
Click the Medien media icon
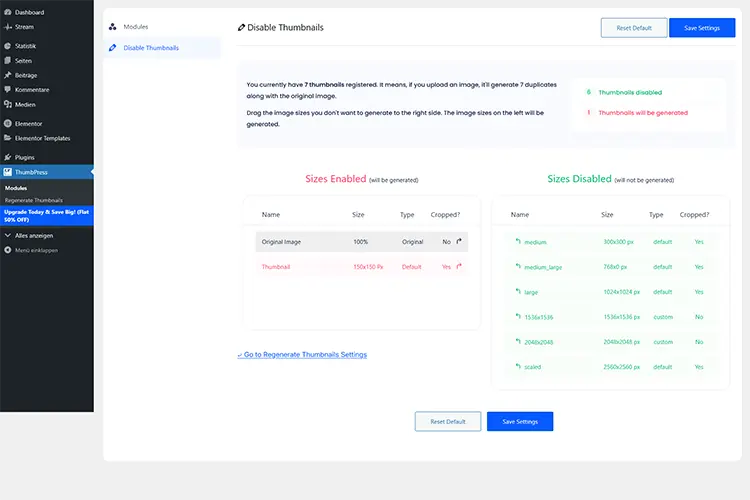click(8, 104)
